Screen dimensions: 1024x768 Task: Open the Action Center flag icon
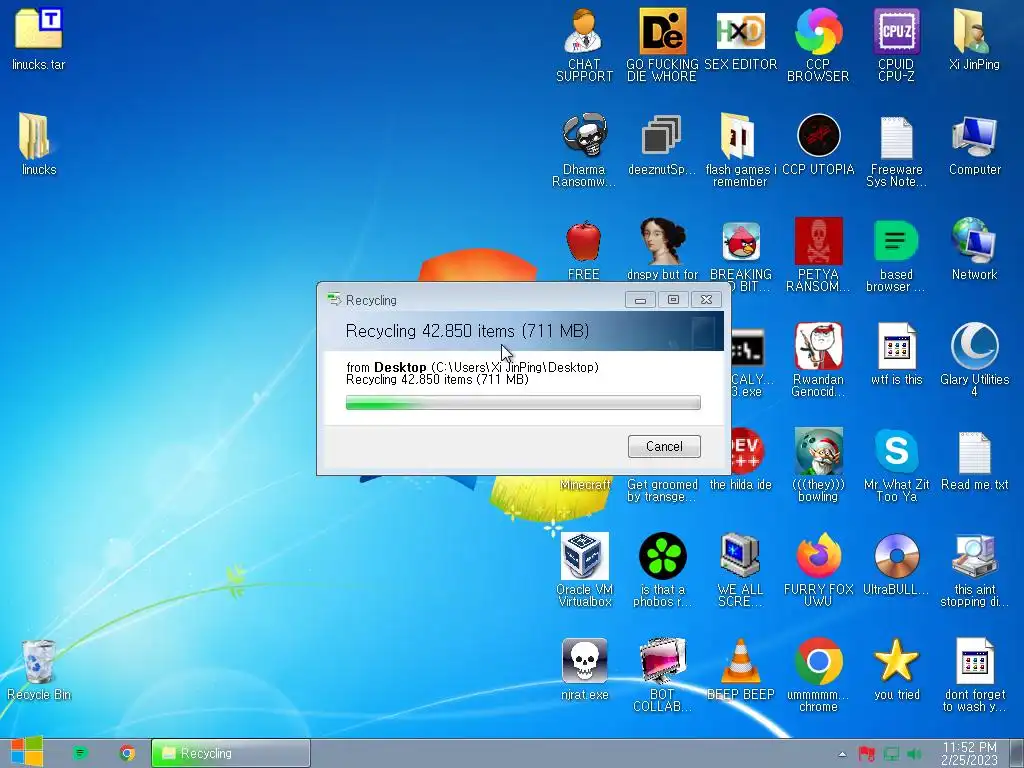(867, 754)
